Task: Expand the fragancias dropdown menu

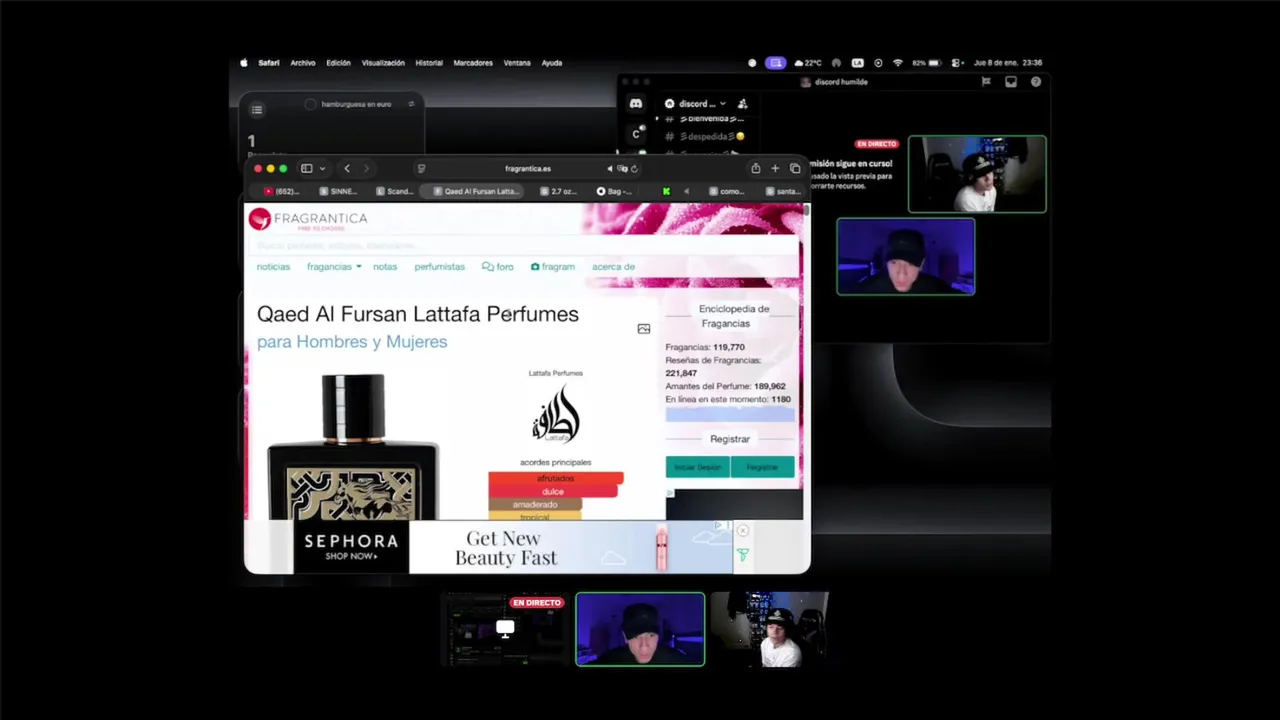Action: pyautogui.click(x=334, y=267)
